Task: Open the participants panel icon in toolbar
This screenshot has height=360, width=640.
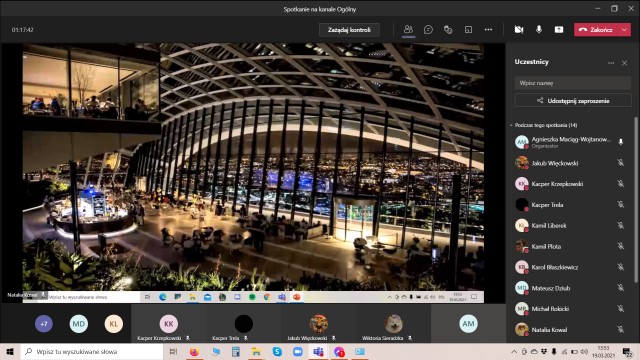Action: coord(408,29)
